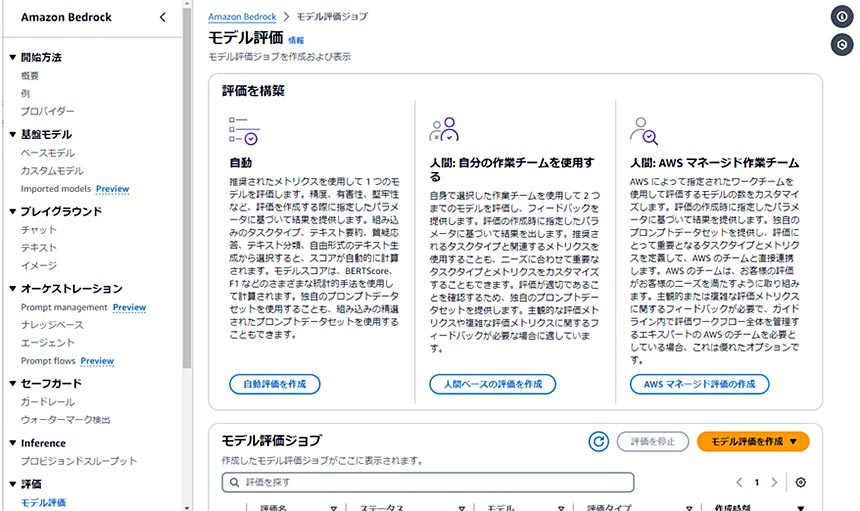Image resolution: width=860 pixels, height=511 pixels.
Task: Select モデル評価 in the sidebar
Action: [43, 502]
